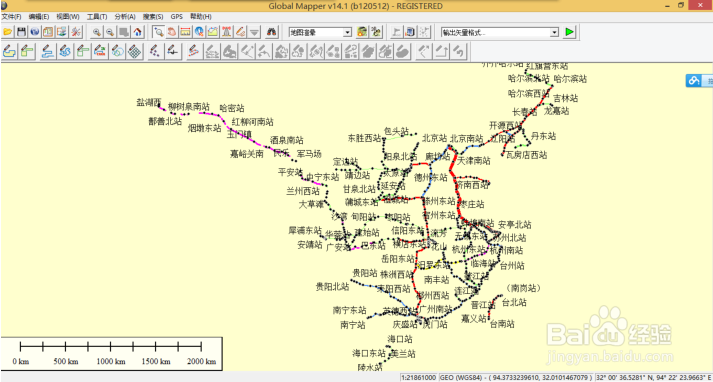Click the Save Workspace floppy disk icon
This screenshot has width=713, height=382.
click(x=21, y=32)
